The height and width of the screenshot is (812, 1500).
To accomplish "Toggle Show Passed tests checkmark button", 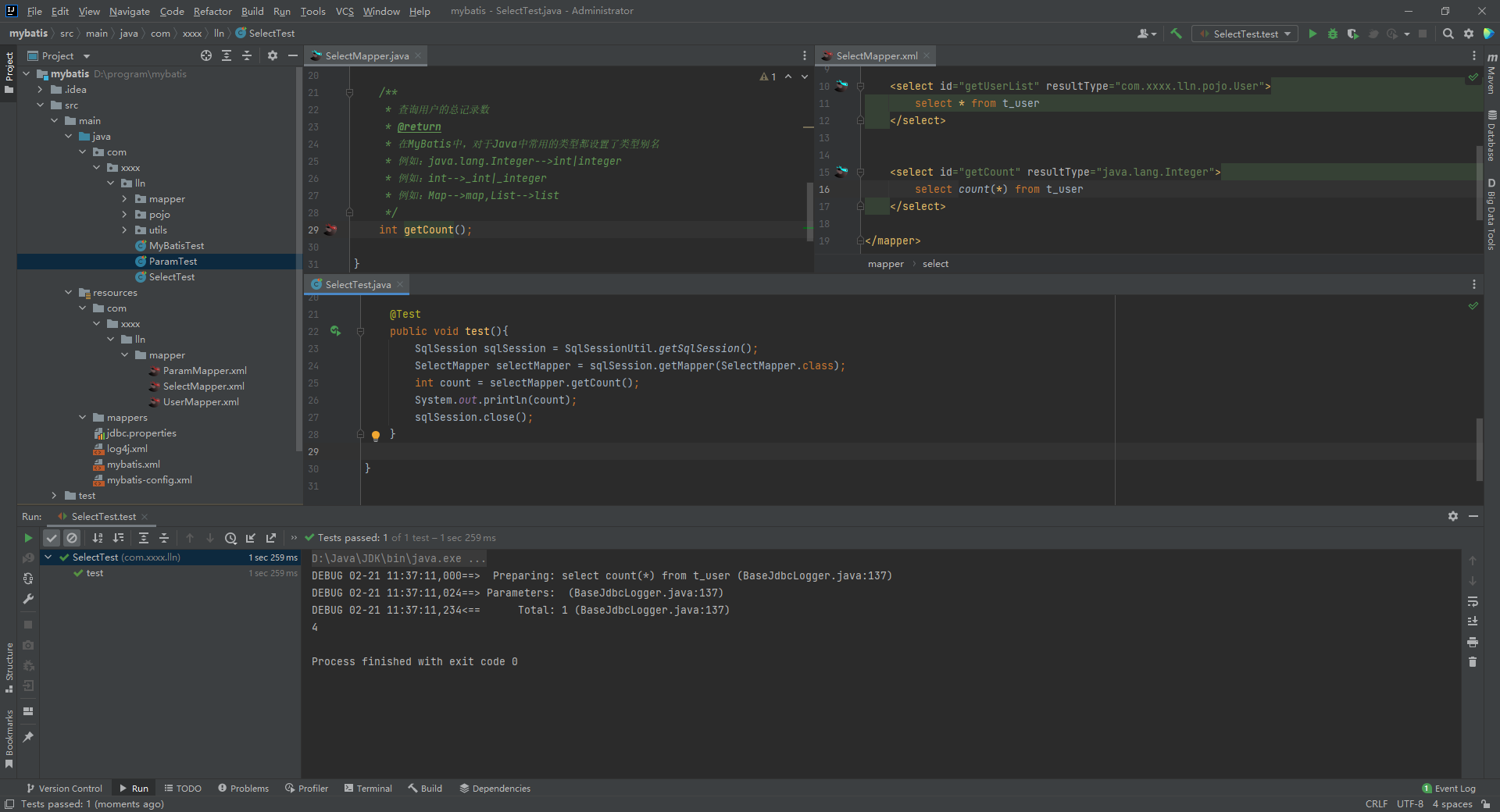I will click(x=52, y=538).
